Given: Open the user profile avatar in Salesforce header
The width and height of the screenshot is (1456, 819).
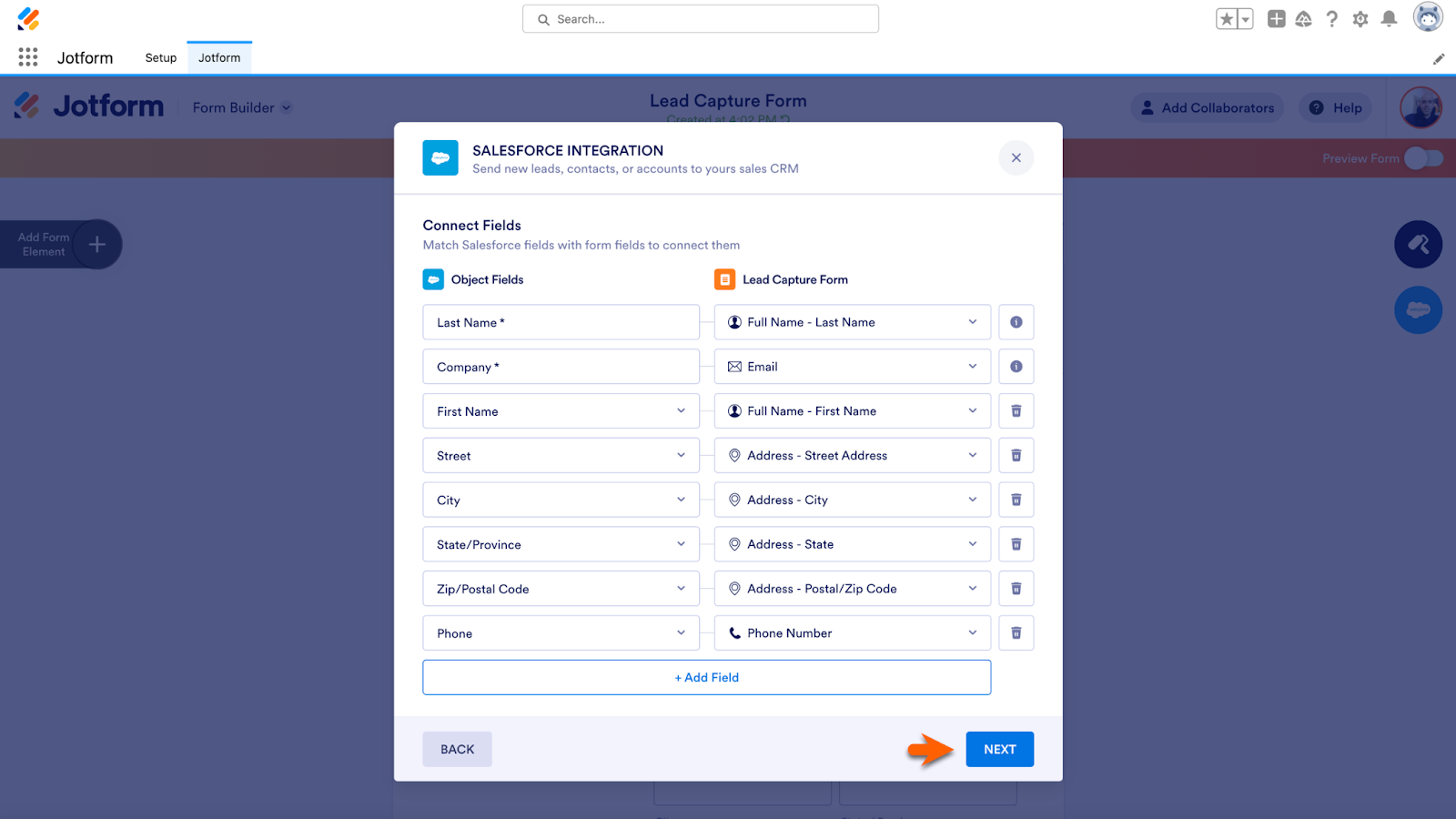Looking at the screenshot, I should pos(1428,17).
